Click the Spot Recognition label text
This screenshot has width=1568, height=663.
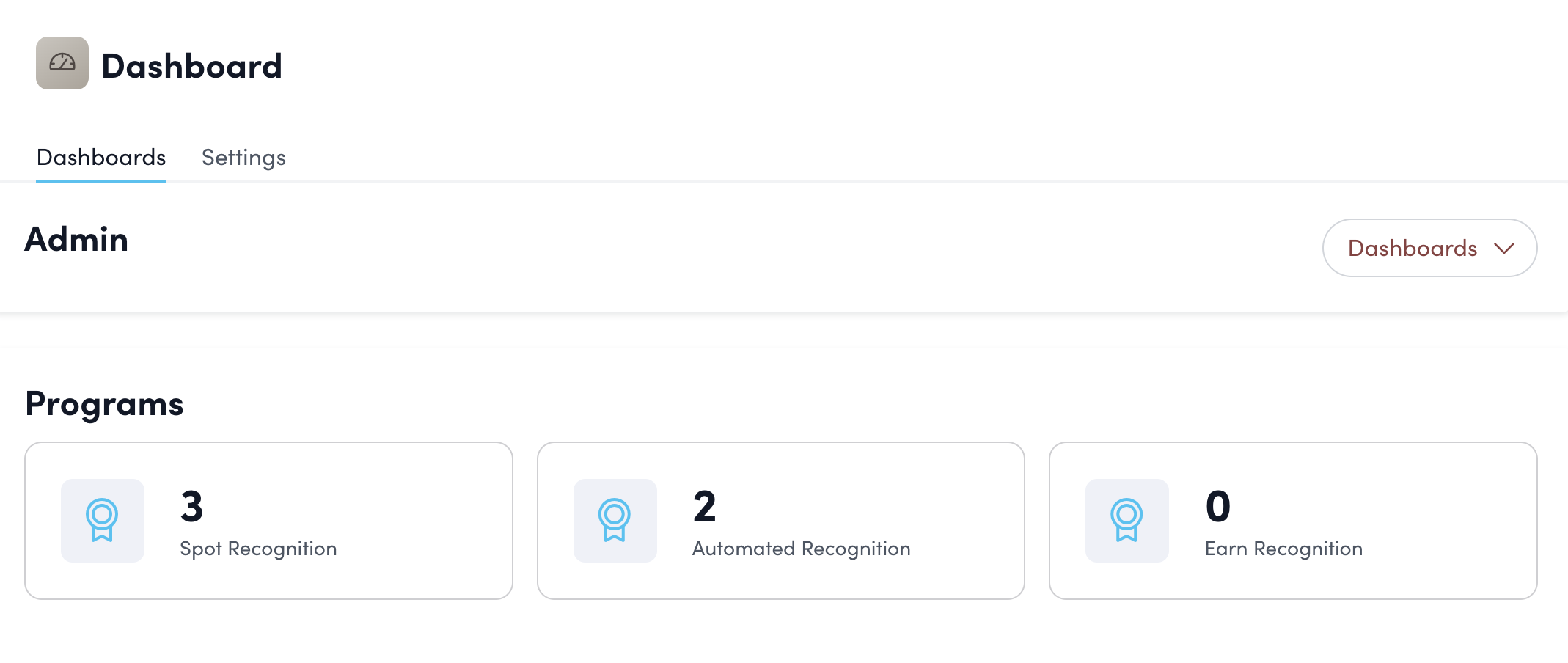(x=258, y=549)
